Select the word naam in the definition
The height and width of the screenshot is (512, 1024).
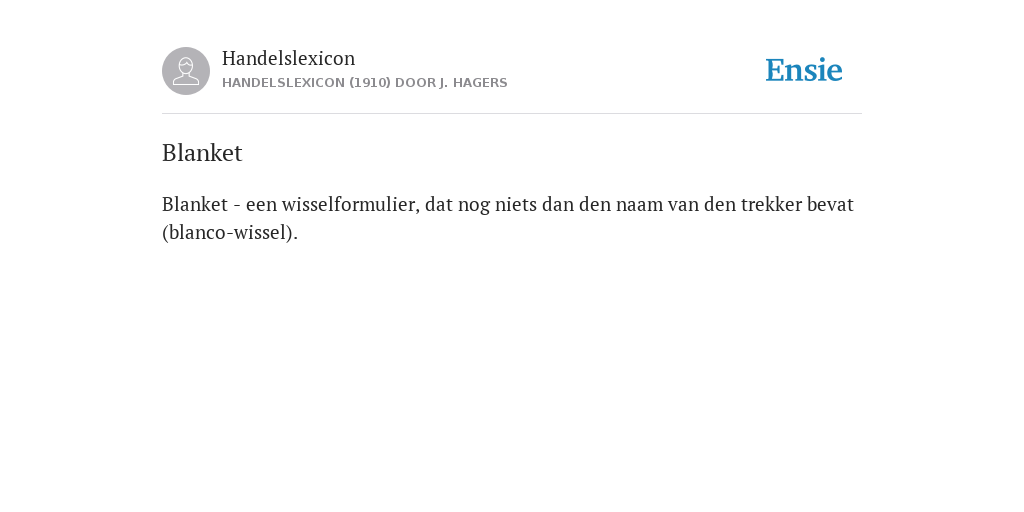tap(639, 204)
